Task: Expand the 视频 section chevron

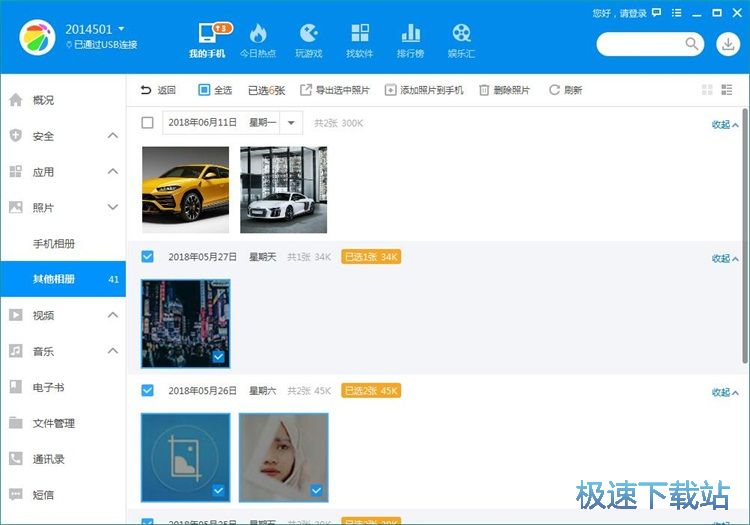Action: (113, 315)
